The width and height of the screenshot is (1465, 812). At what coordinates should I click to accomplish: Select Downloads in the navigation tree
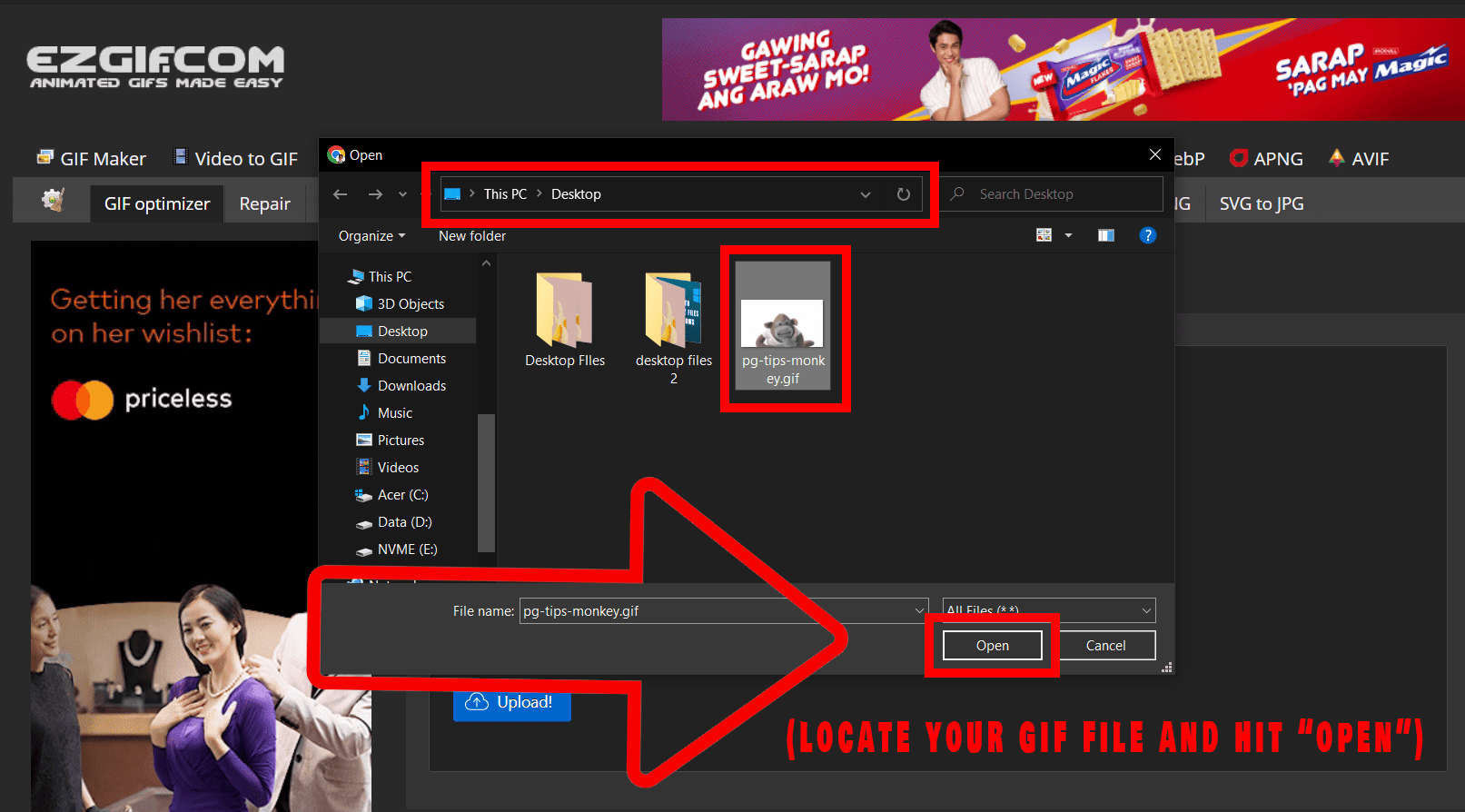click(401, 385)
